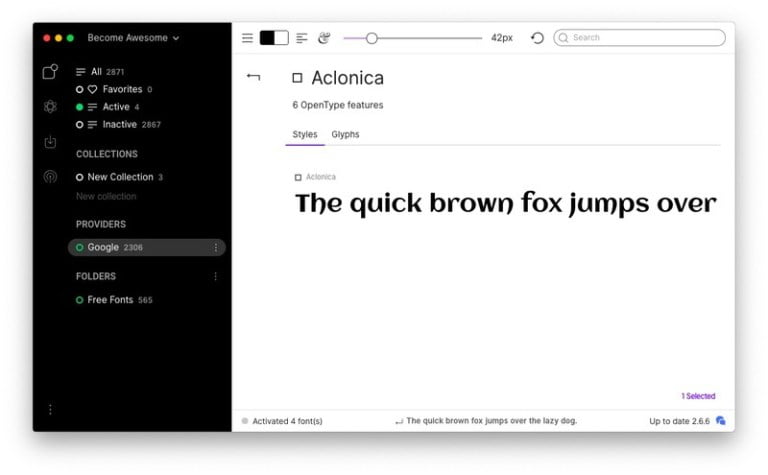Activate the Favorites circle toggle
768x475 pixels.
click(79, 90)
